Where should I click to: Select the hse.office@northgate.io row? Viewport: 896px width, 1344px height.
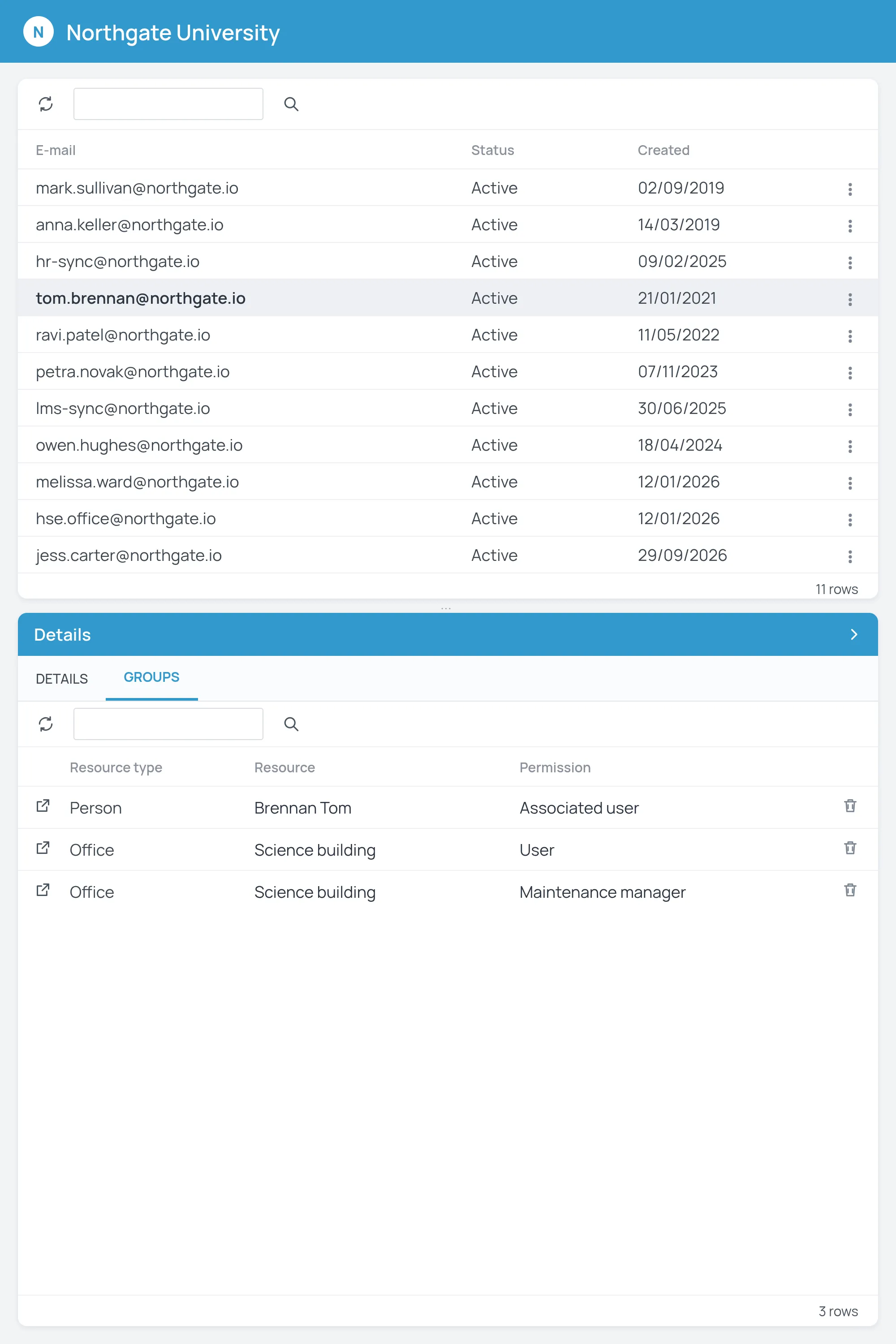[448, 518]
